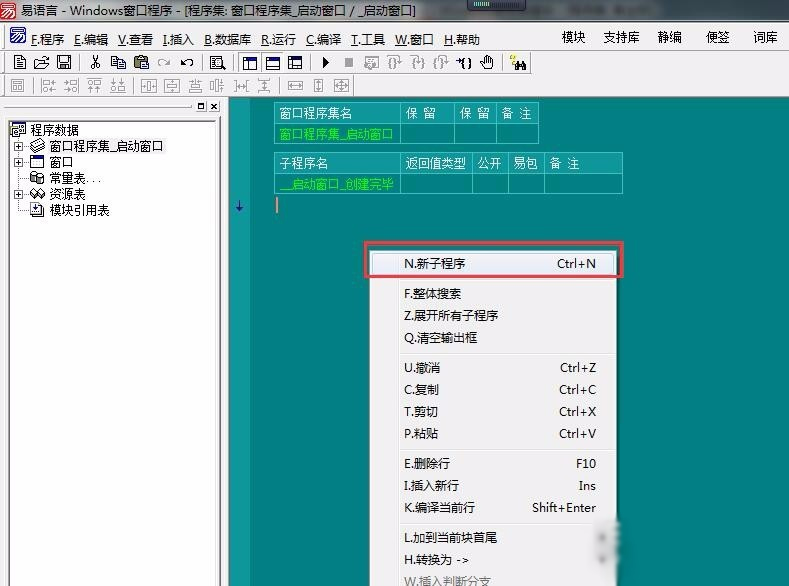Image resolution: width=789 pixels, height=586 pixels.
Task: Expand the 窗口程序集_启动窗口 tree node
Action: pyautogui.click(x=19, y=146)
